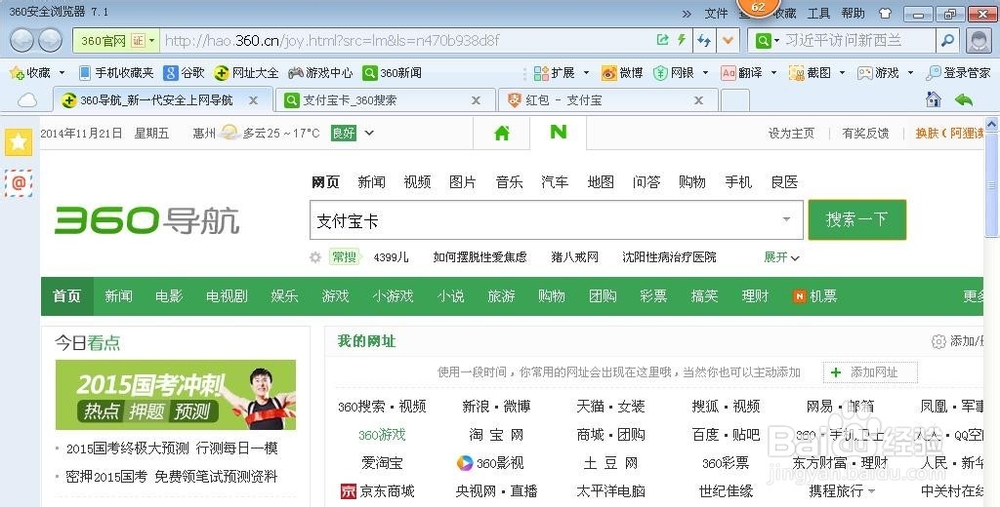Expand hot searches with 展开
Screen dimensions: 1000x507
pyautogui.click(x=782, y=257)
